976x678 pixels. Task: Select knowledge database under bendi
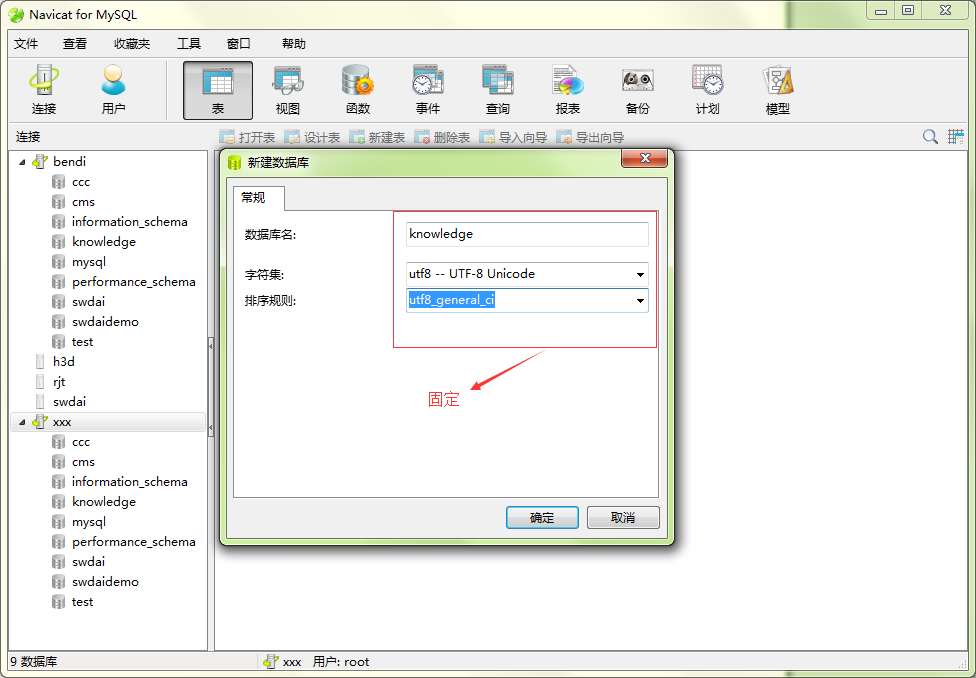(104, 242)
